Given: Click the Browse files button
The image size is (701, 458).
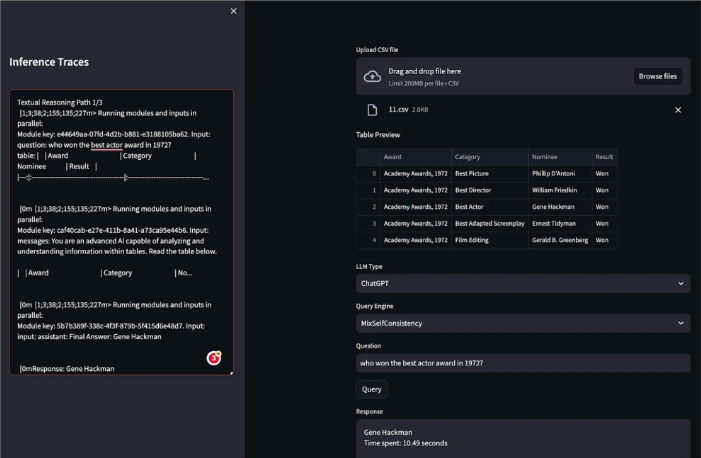Looking at the screenshot, I should tap(657, 76).
